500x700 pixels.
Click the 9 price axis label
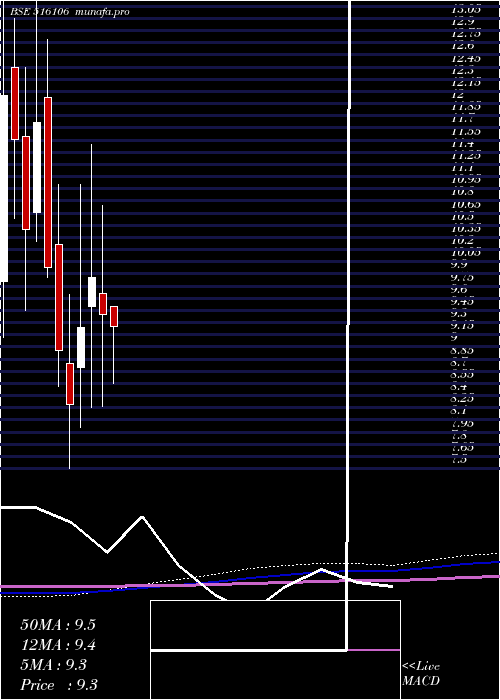click(x=454, y=338)
